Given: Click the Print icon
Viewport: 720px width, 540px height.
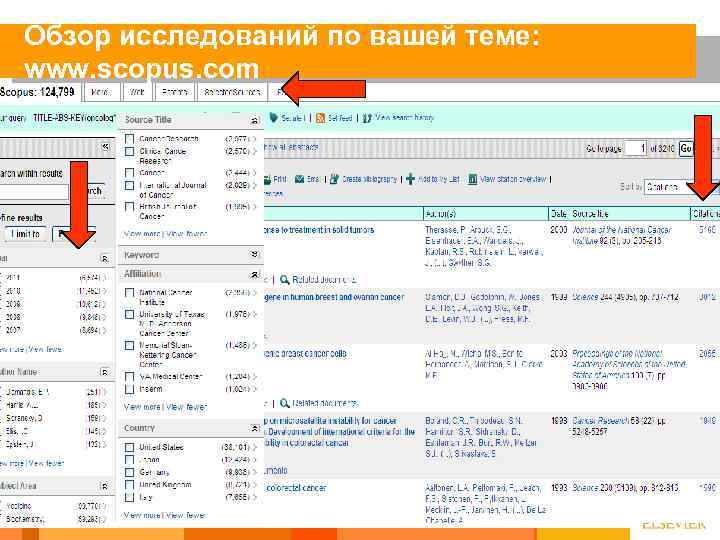Looking at the screenshot, I should pos(267,180).
